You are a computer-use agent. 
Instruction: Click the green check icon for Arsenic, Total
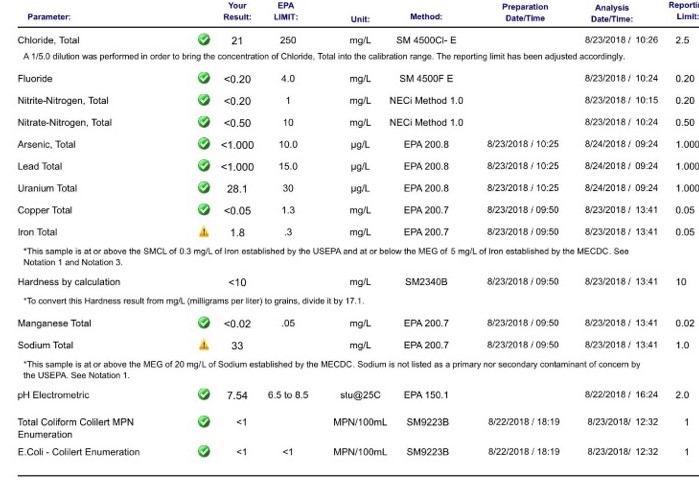coord(204,144)
